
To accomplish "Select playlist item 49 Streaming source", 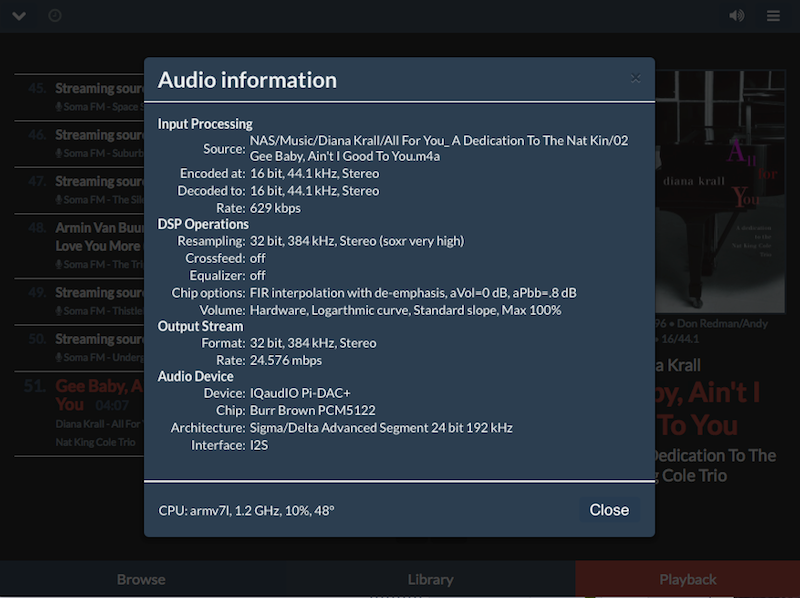I will (x=80, y=301).
